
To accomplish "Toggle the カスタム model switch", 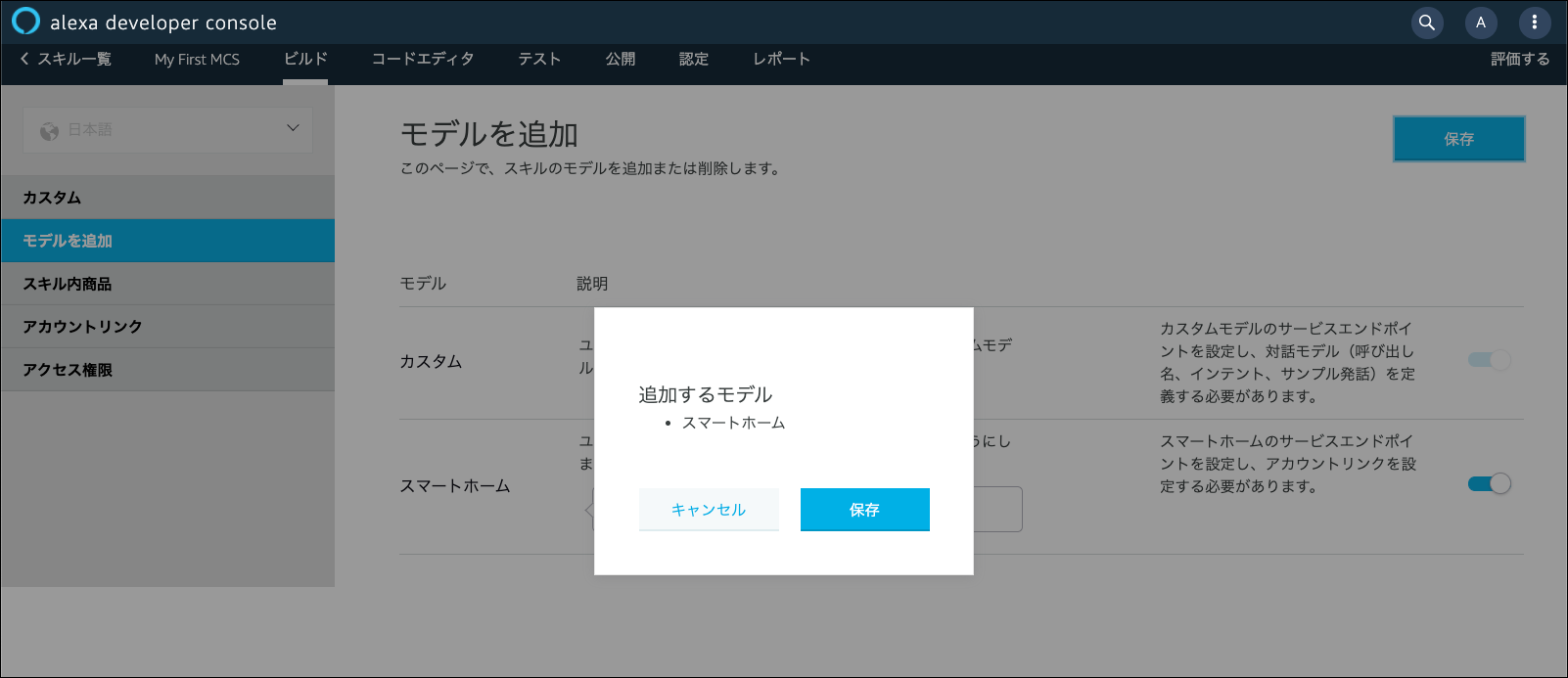I will point(1489,360).
